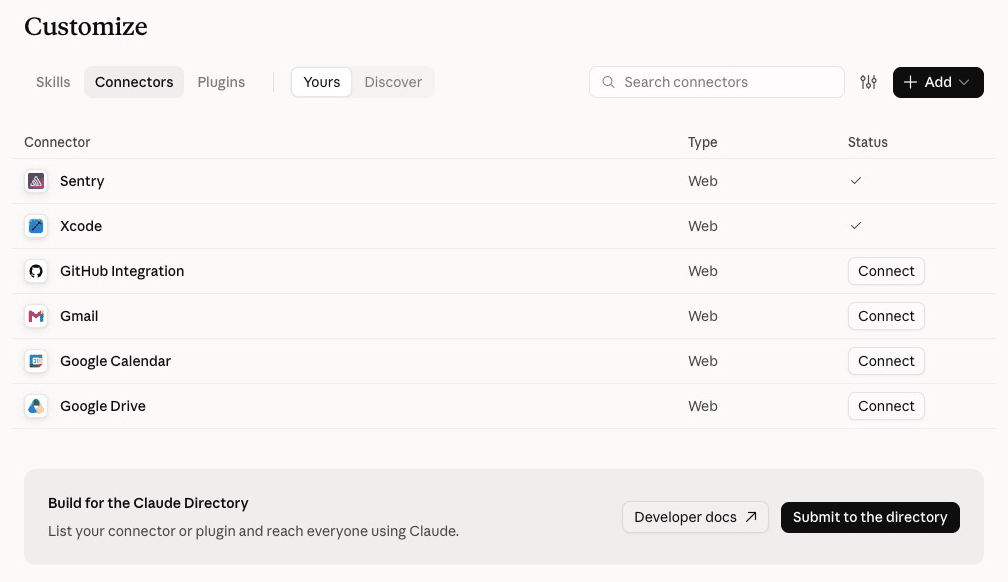This screenshot has height=582, width=1008.
Task: Click the magnifier icon in search box
Action: pos(608,82)
